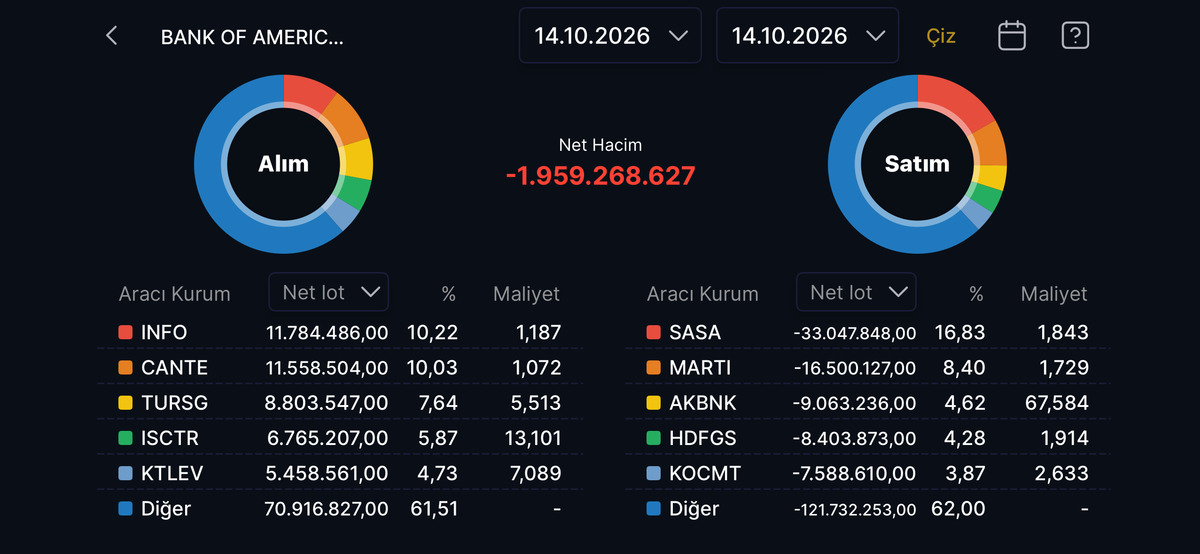Expand the Net lot dropdown in sell table
This screenshot has width=1200, height=554.
click(x=856, y=292)
